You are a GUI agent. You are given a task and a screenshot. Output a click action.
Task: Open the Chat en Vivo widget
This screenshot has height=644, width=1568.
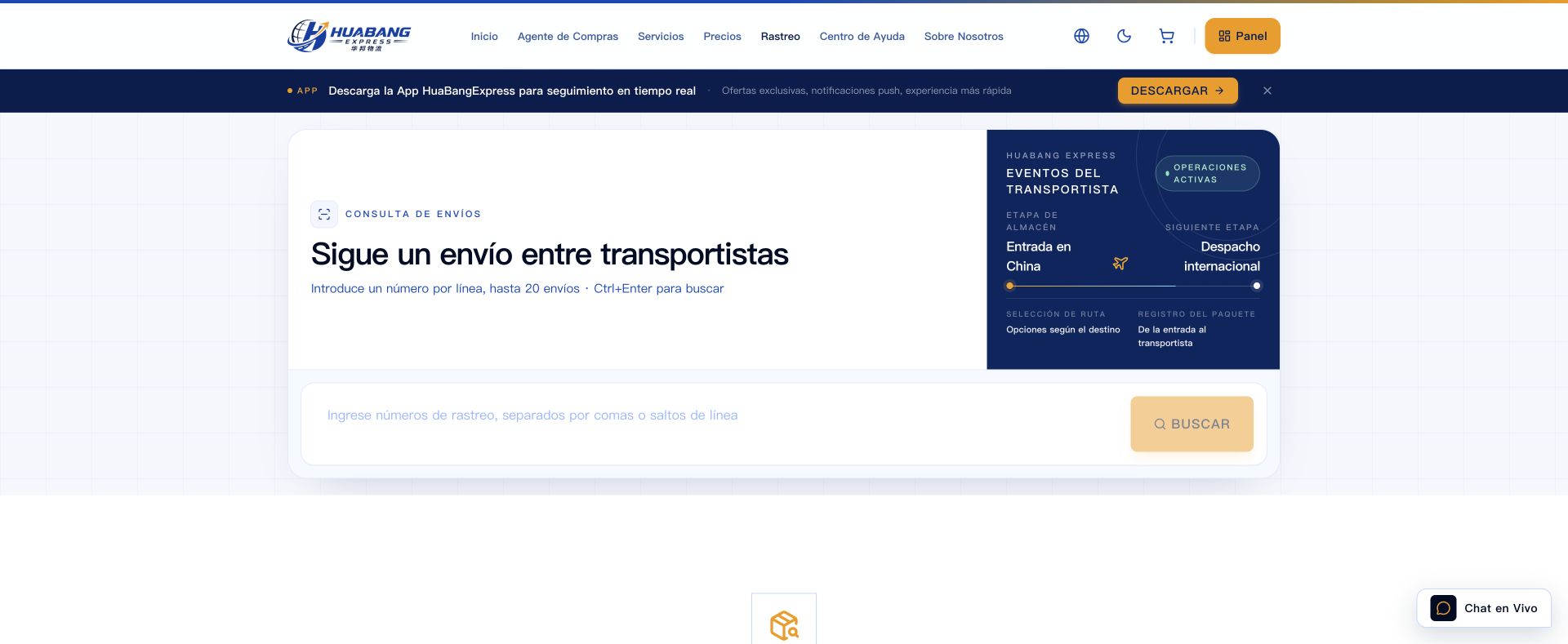(1484, 608)
